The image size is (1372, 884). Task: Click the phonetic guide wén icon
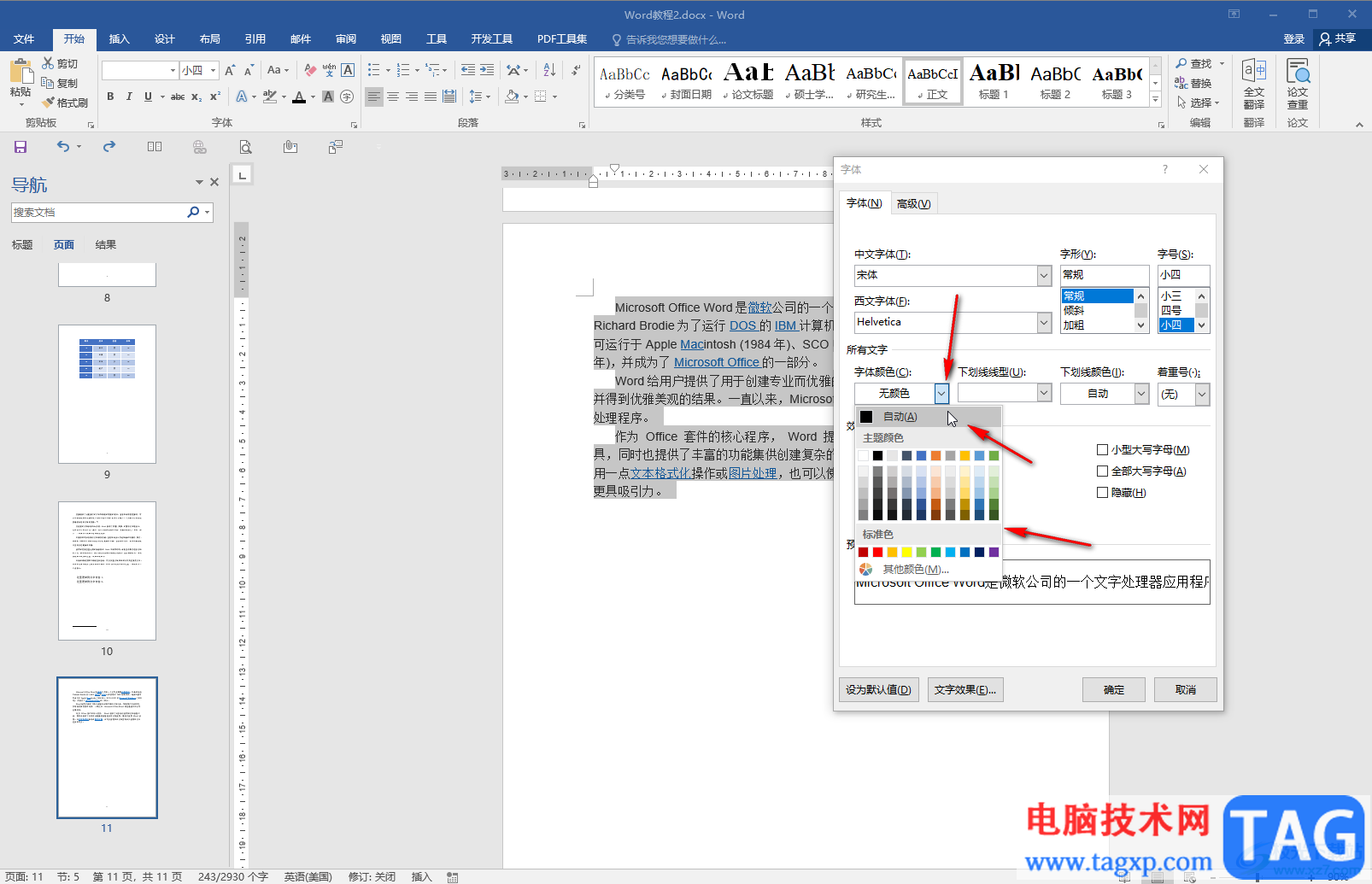[x=329, y=70]
